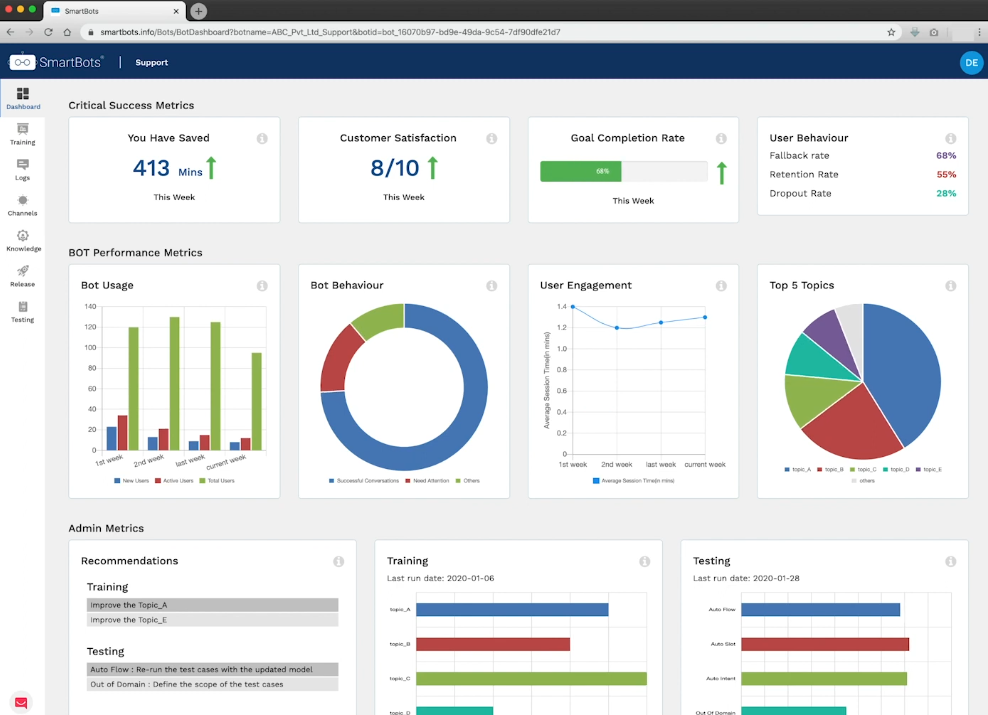Click info icon on Training metrics card

[x=645, y=561]
